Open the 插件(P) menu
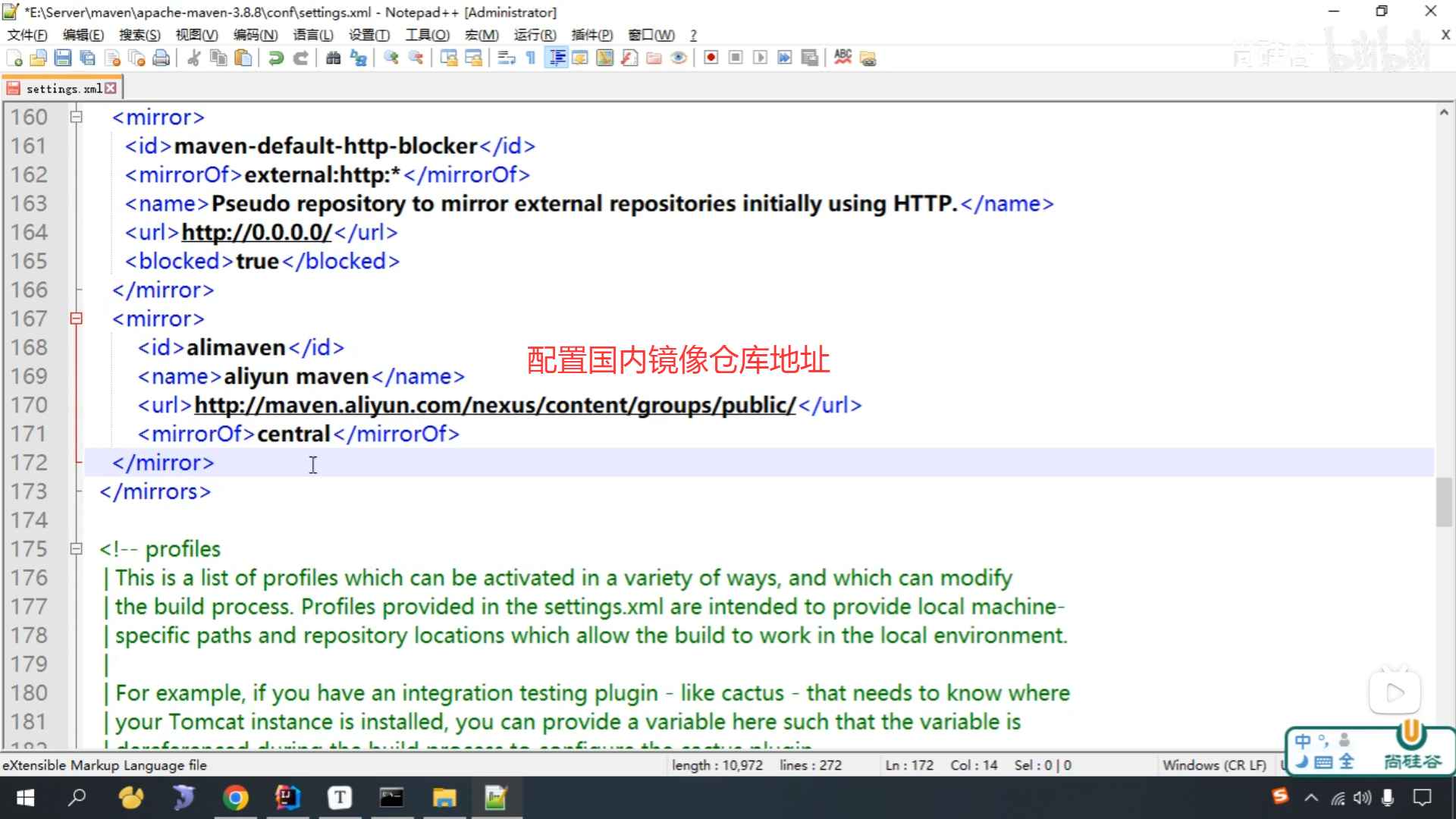The image size is (1456, 819). pos(591,35)
